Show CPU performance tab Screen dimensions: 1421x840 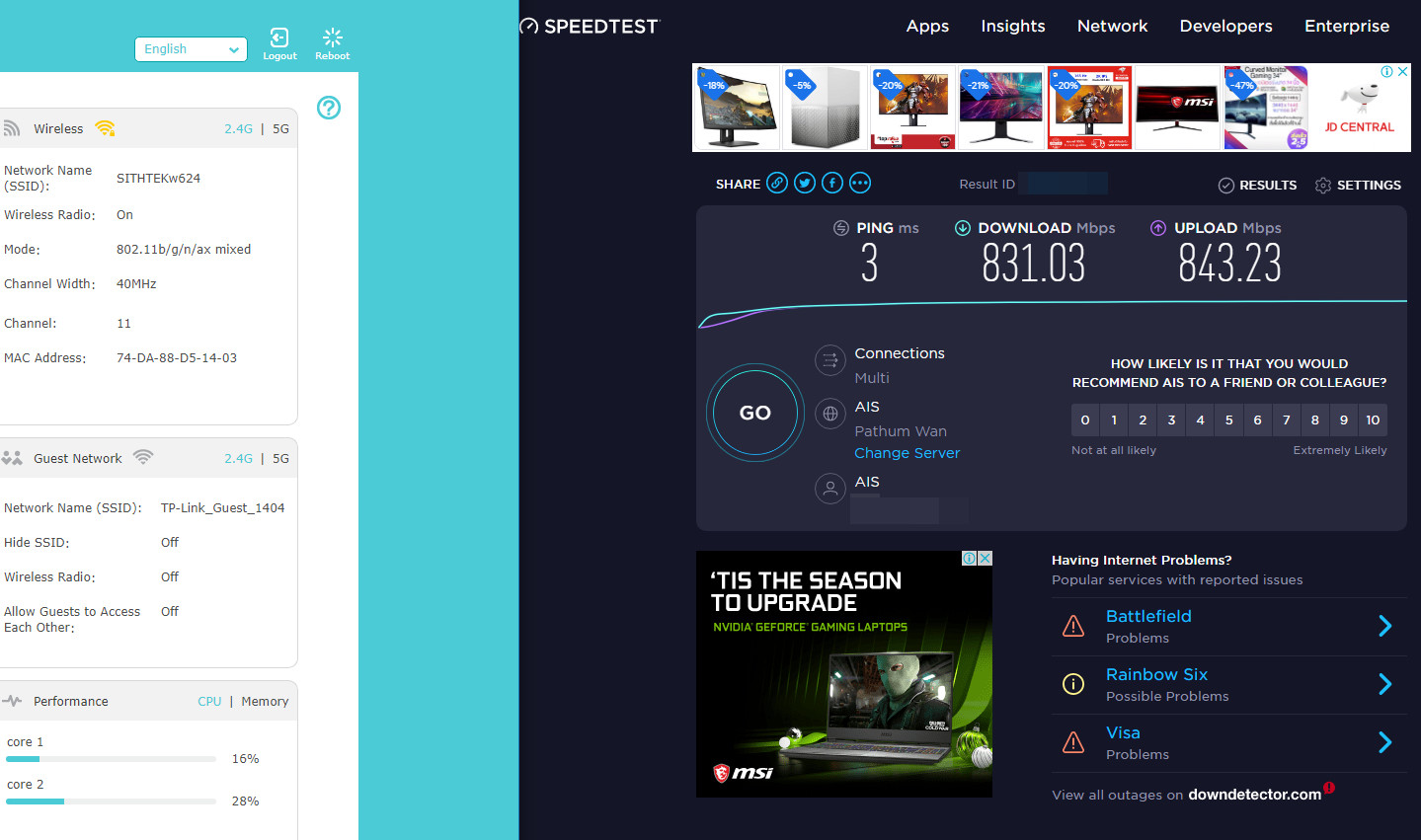(x=209, y=702)
